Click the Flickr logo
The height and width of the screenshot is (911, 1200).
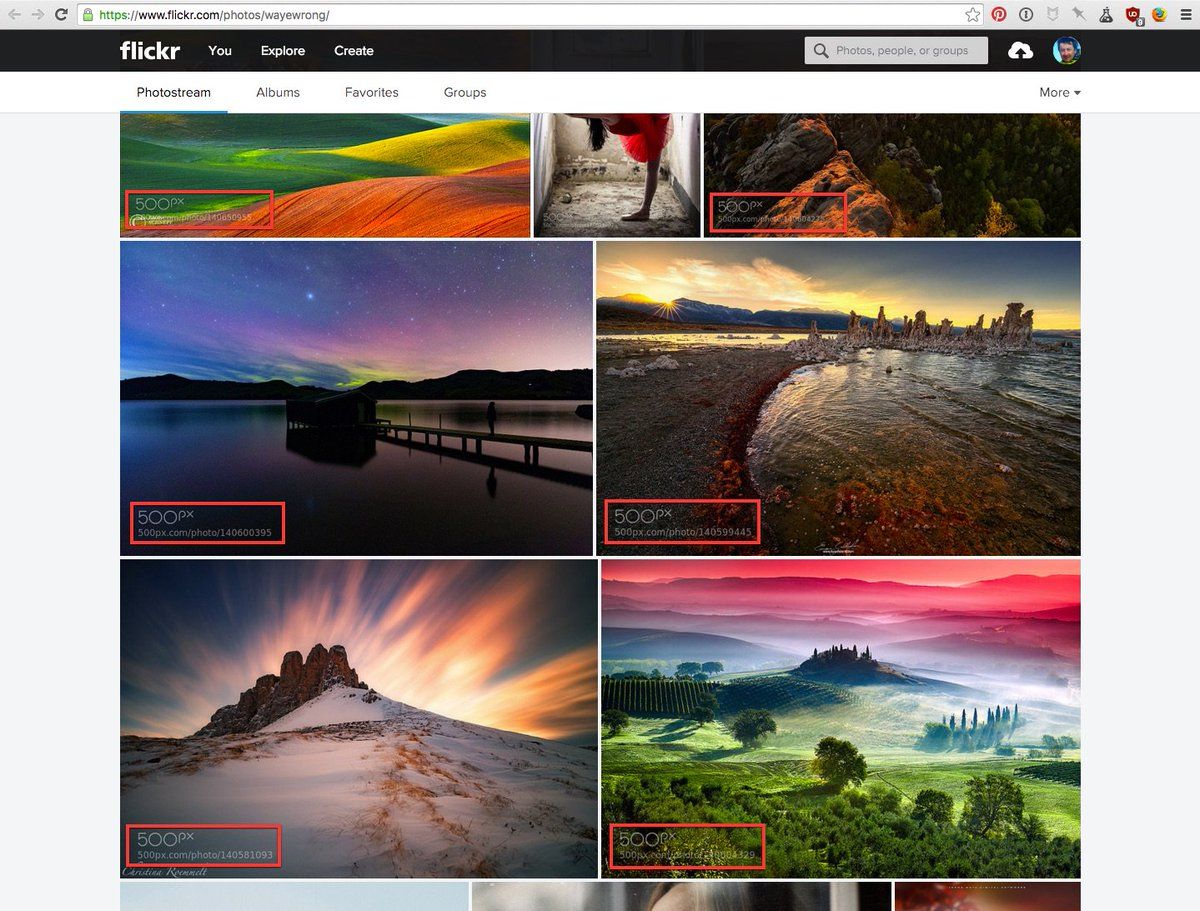tap(150, 51)
